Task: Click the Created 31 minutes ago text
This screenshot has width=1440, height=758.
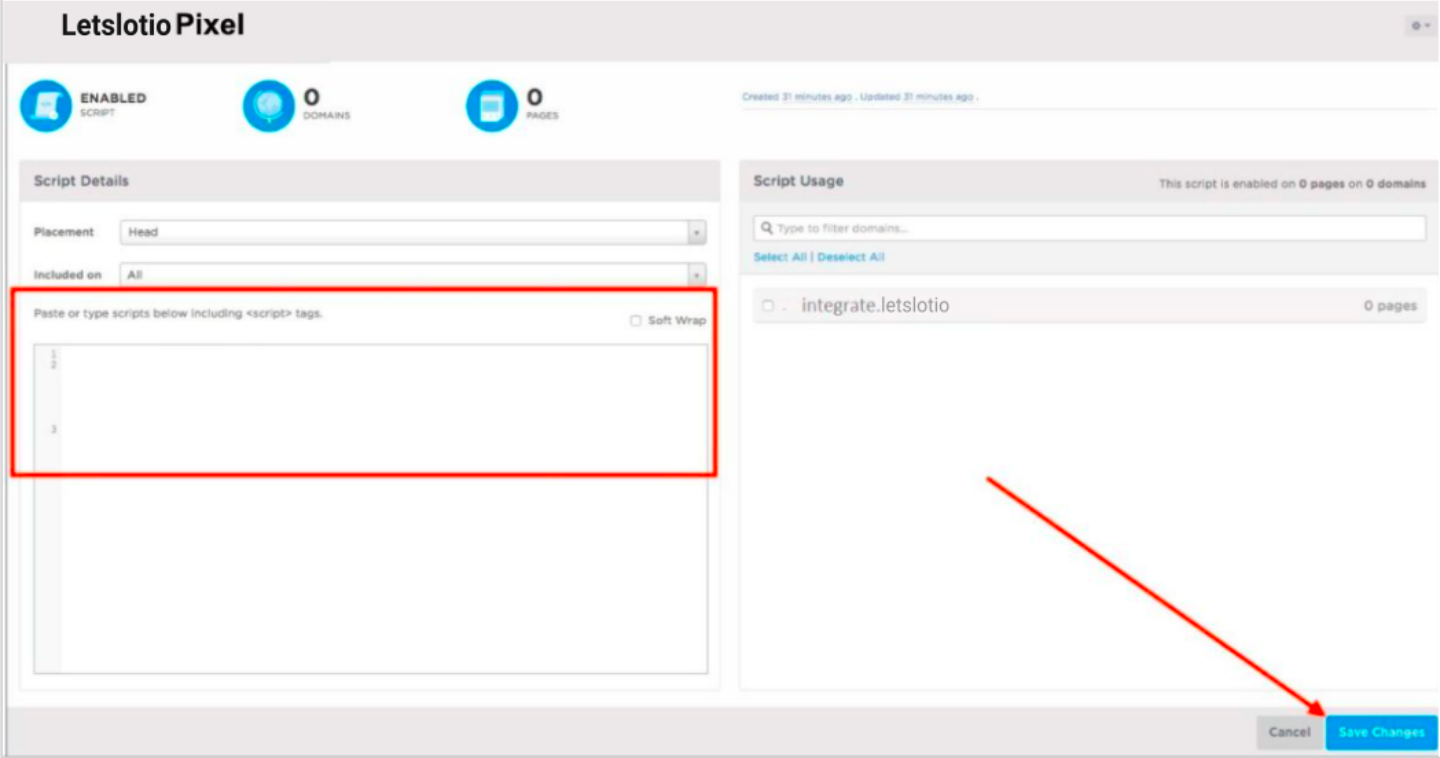Action: (797, 97)
